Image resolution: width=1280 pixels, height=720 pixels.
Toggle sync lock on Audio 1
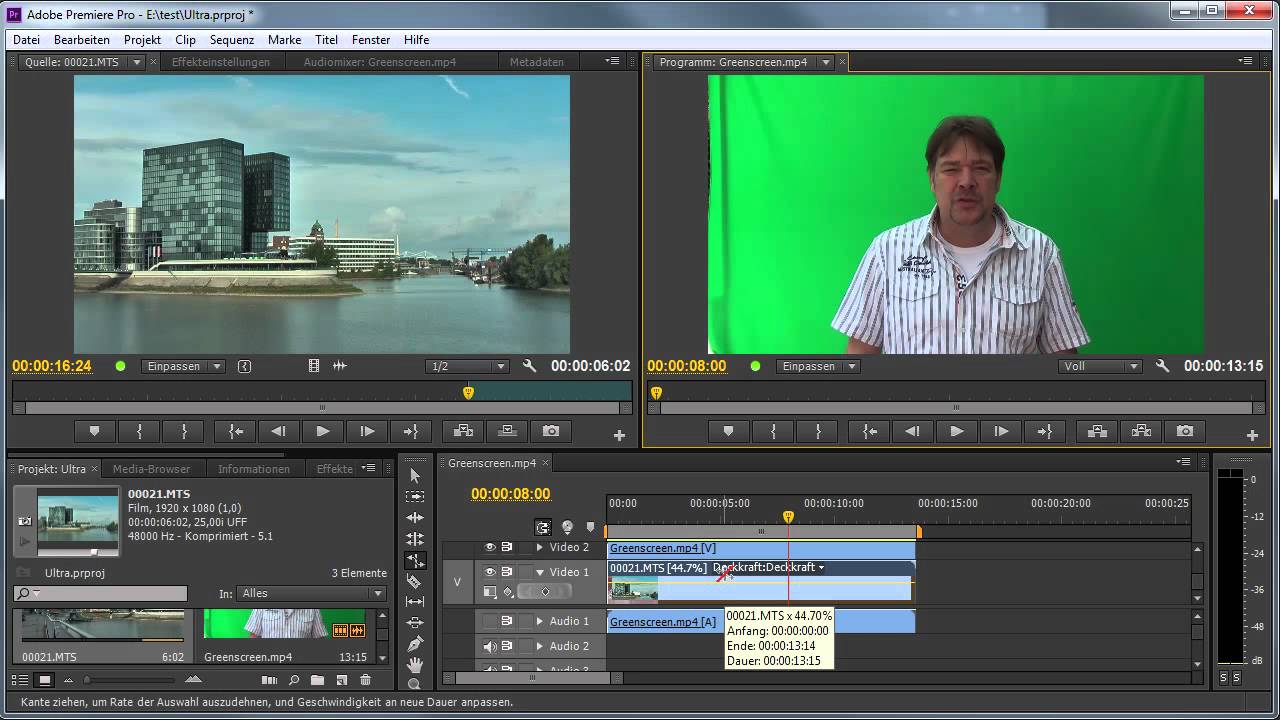coord(507,621)
